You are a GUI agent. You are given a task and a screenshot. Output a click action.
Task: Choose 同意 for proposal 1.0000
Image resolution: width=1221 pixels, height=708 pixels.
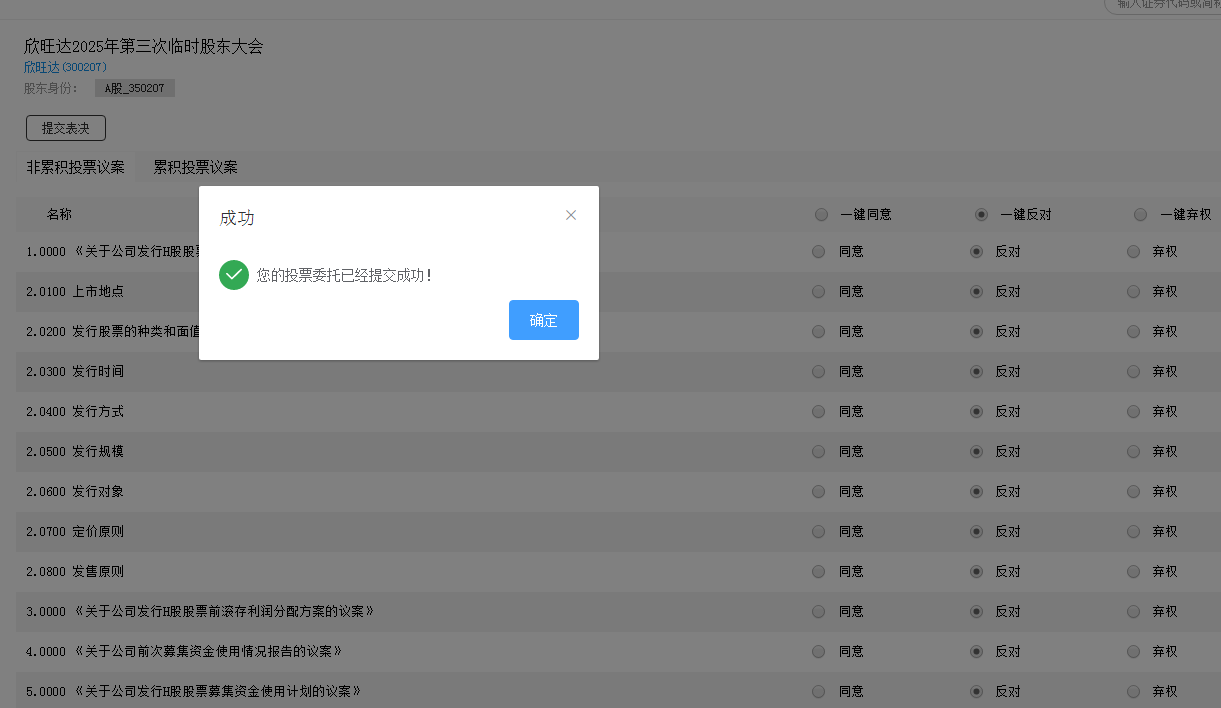pos(819,251)
